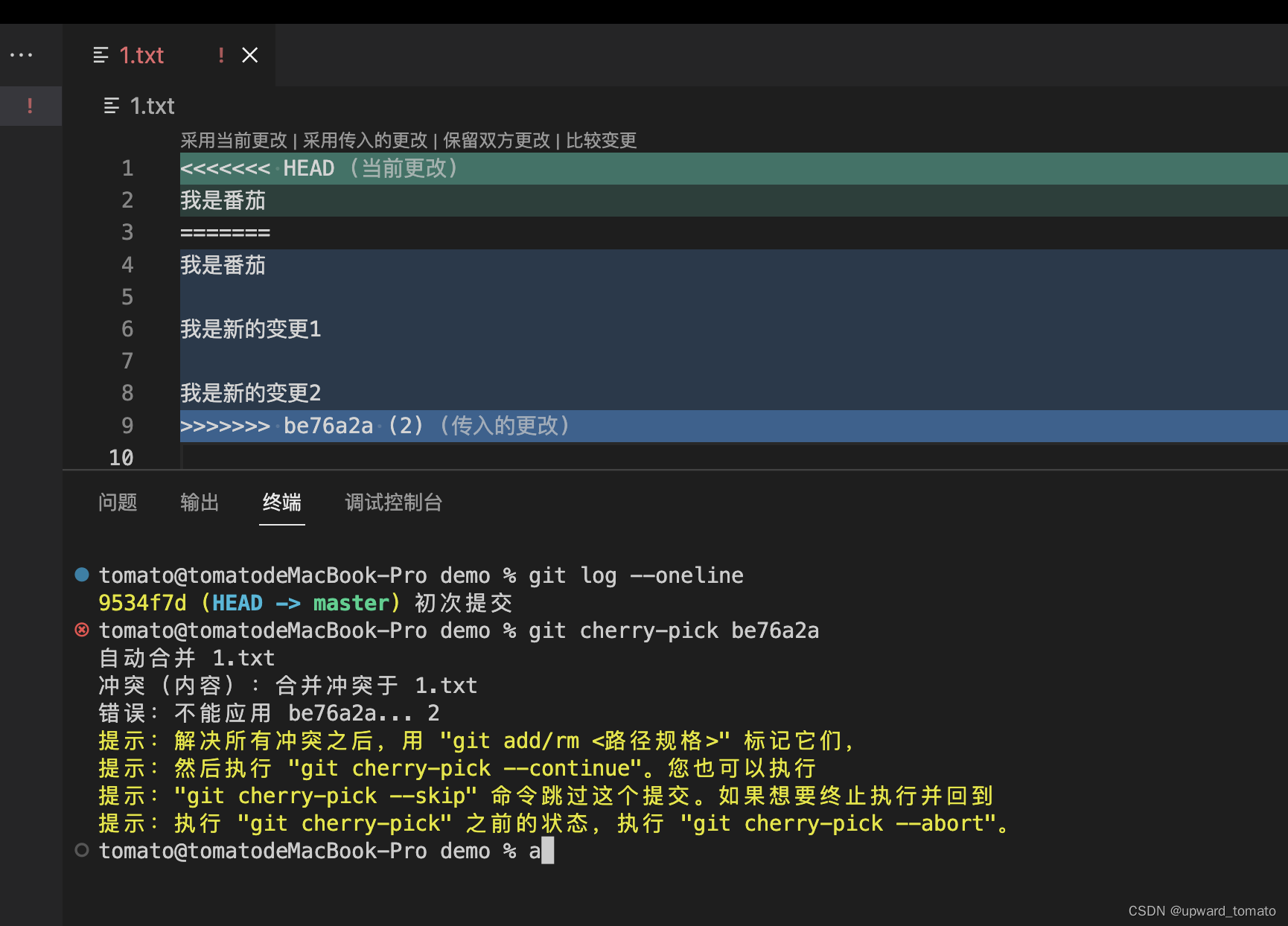Click the git cherry-pick --continue hint line

(458, 768)
